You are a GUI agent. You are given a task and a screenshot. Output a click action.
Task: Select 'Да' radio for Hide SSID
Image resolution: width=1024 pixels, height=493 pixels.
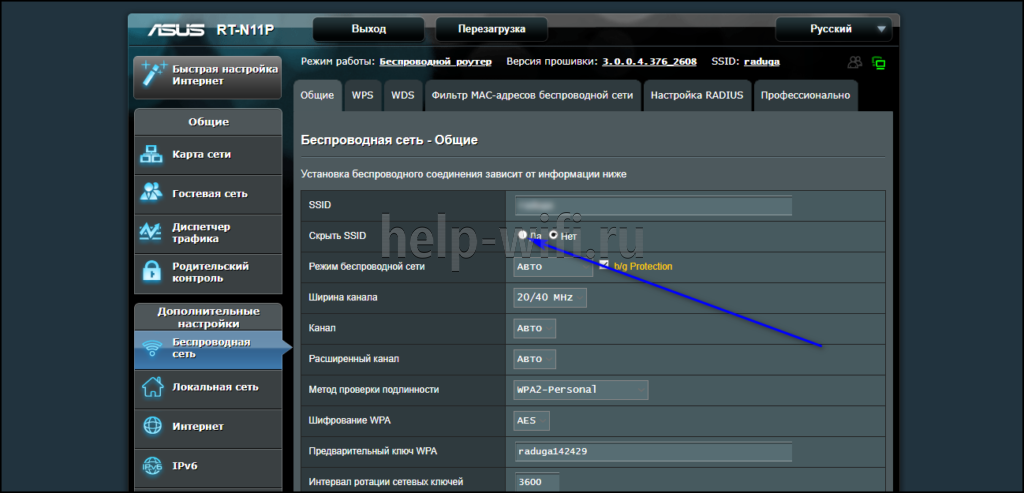point(523,236)
